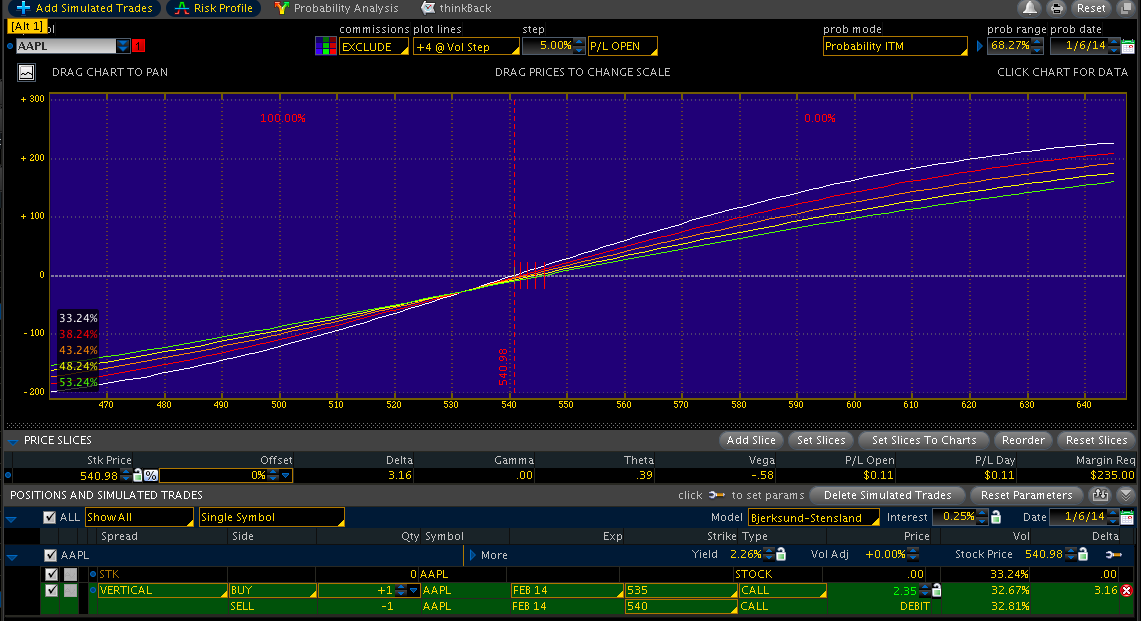Click the chart settings icon beside DRAG CHART TO PAN
This screenshot has width=1141, height=621.
tap(26, 72)
